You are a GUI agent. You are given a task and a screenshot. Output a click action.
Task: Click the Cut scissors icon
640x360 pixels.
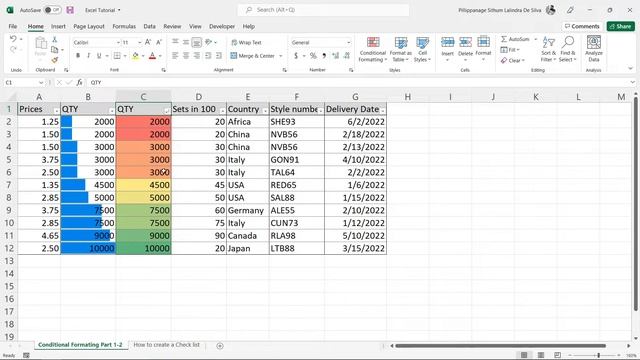[x=55, y=40]
